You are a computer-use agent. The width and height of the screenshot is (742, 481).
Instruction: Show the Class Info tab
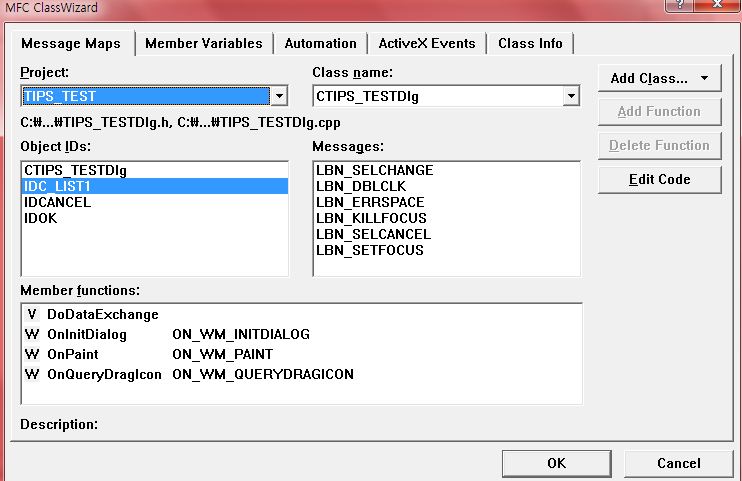530,43
